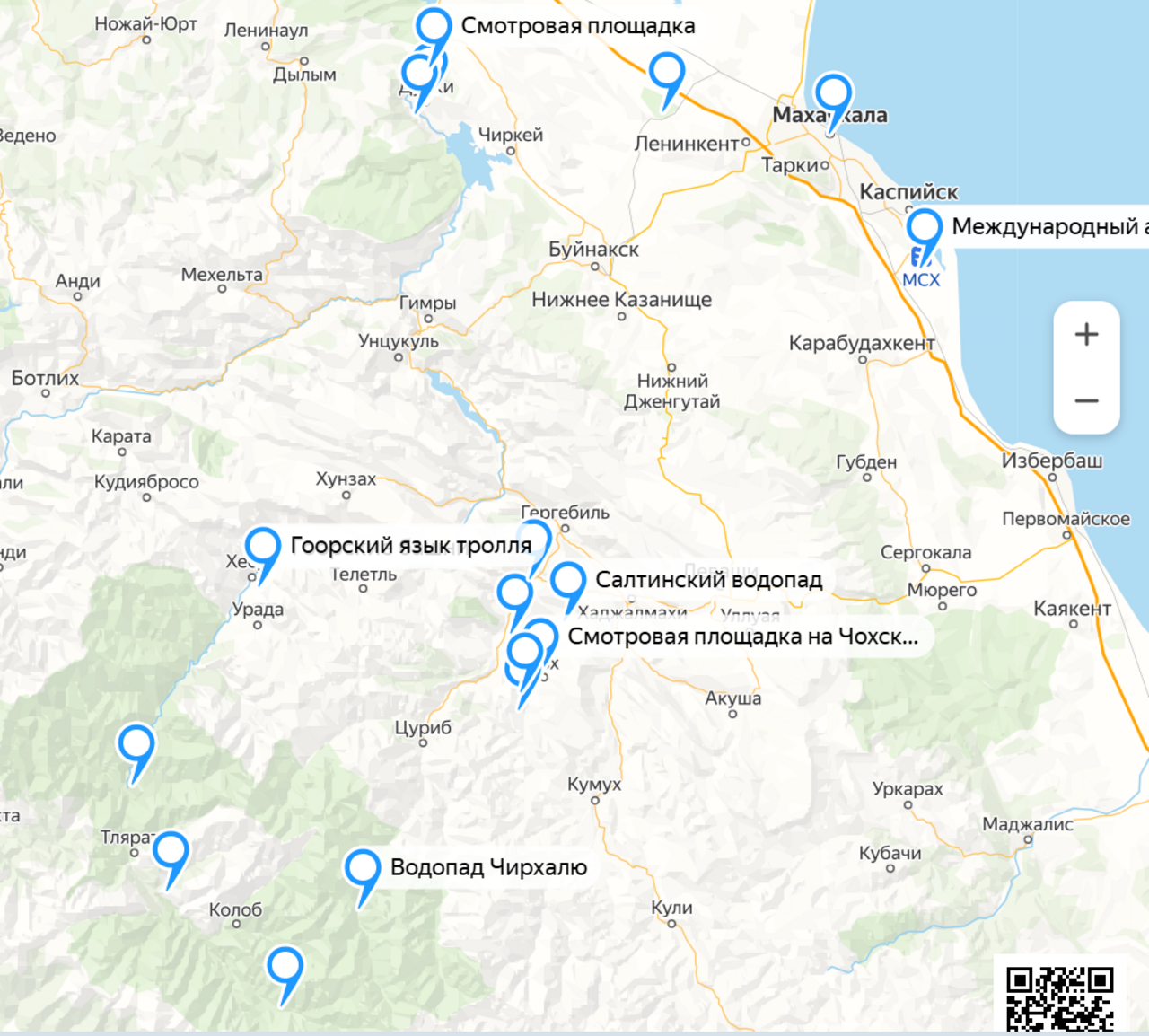Screen dimensions: 1149x1036
Task: Click the pin near Ленинкент
Action: 667,71
